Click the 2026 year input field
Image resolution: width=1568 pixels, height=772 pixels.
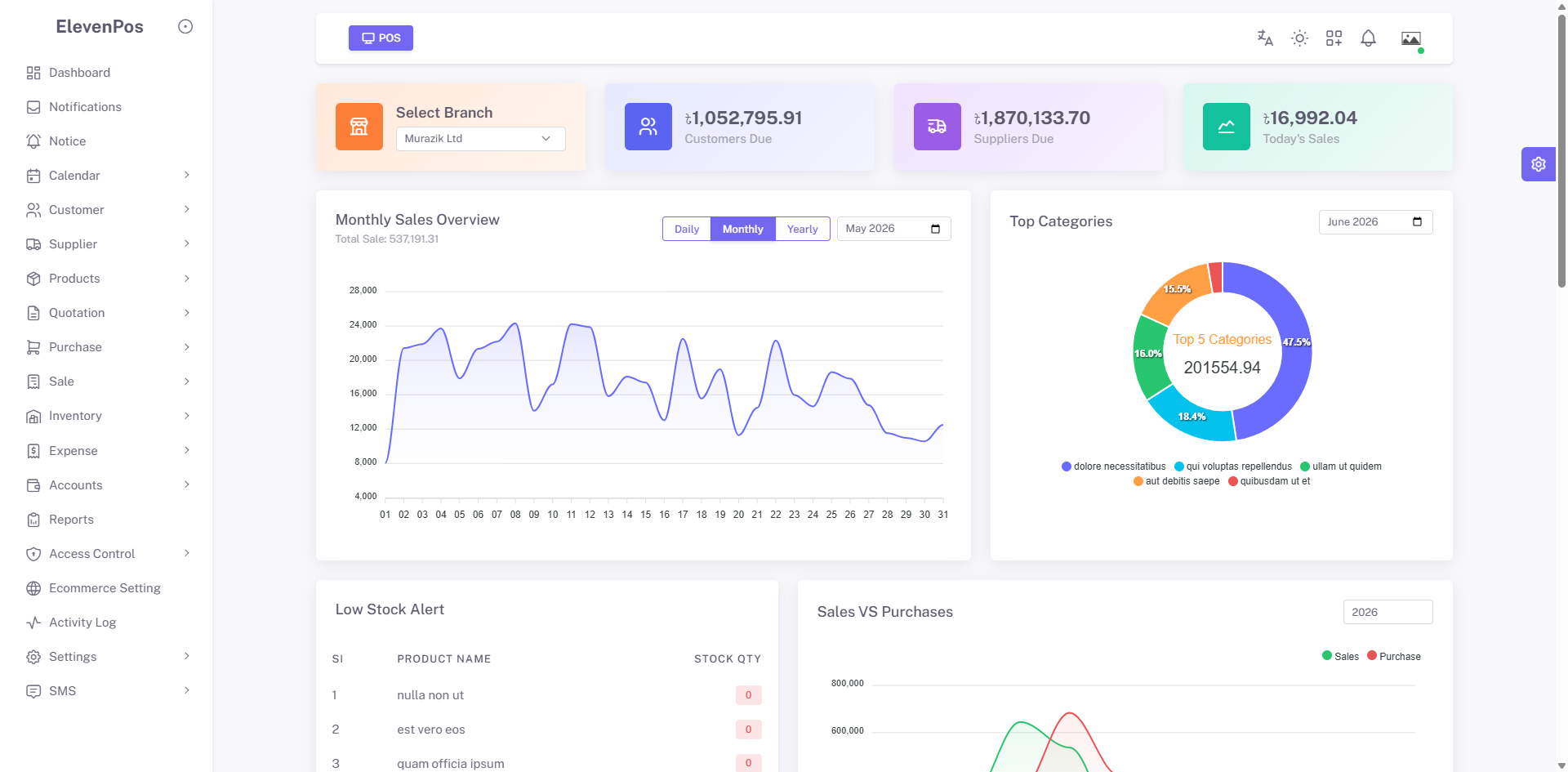click(1388, 612)
